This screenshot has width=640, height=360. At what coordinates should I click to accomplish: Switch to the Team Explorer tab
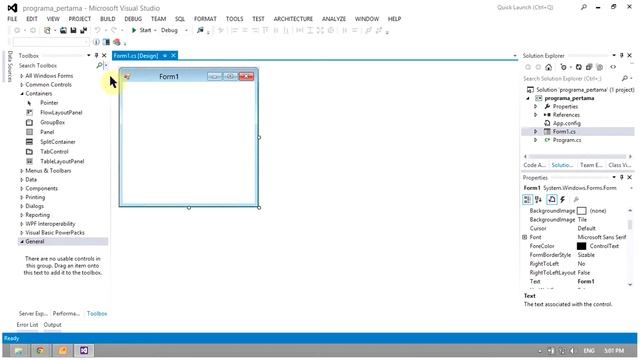(591, 165)
